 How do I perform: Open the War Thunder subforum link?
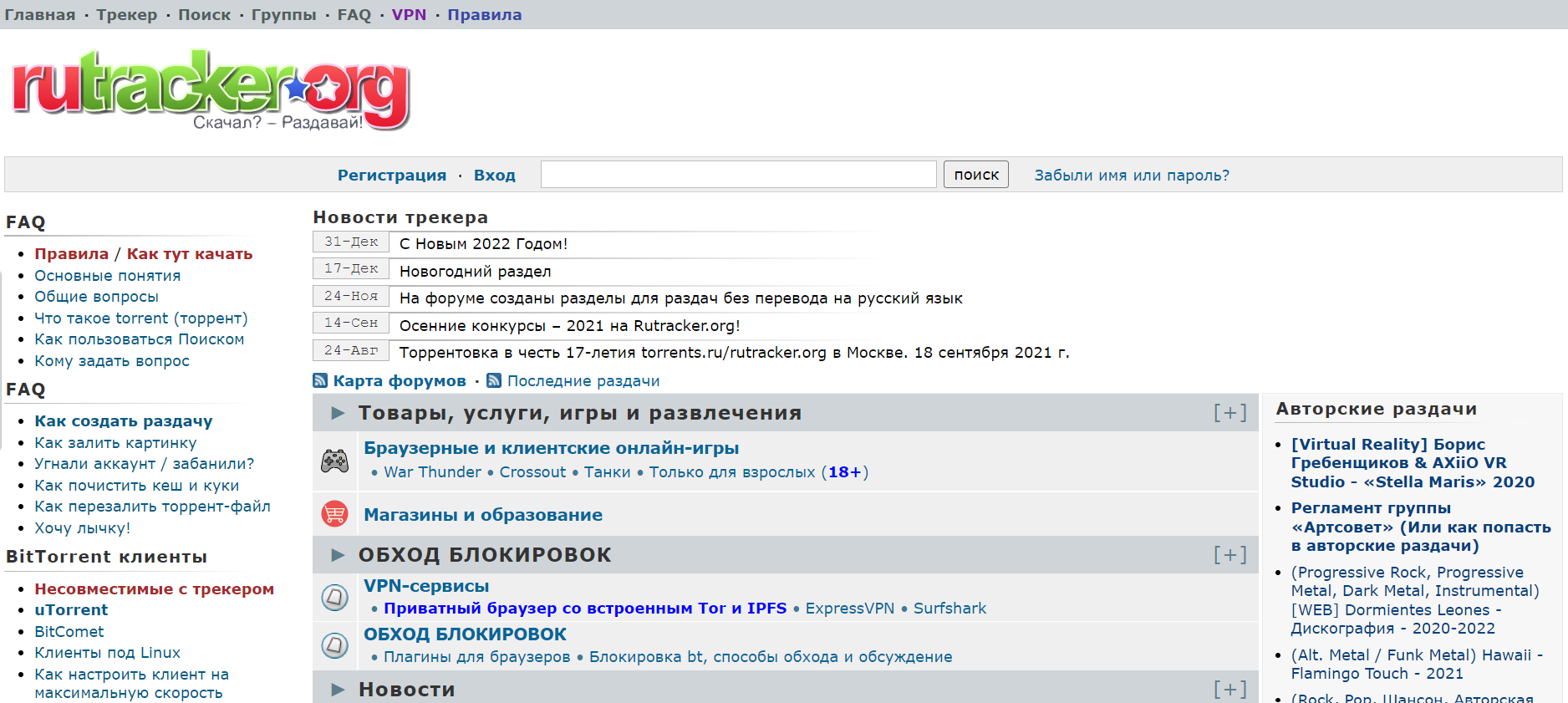pyautogui.click(x=433, y=472)
